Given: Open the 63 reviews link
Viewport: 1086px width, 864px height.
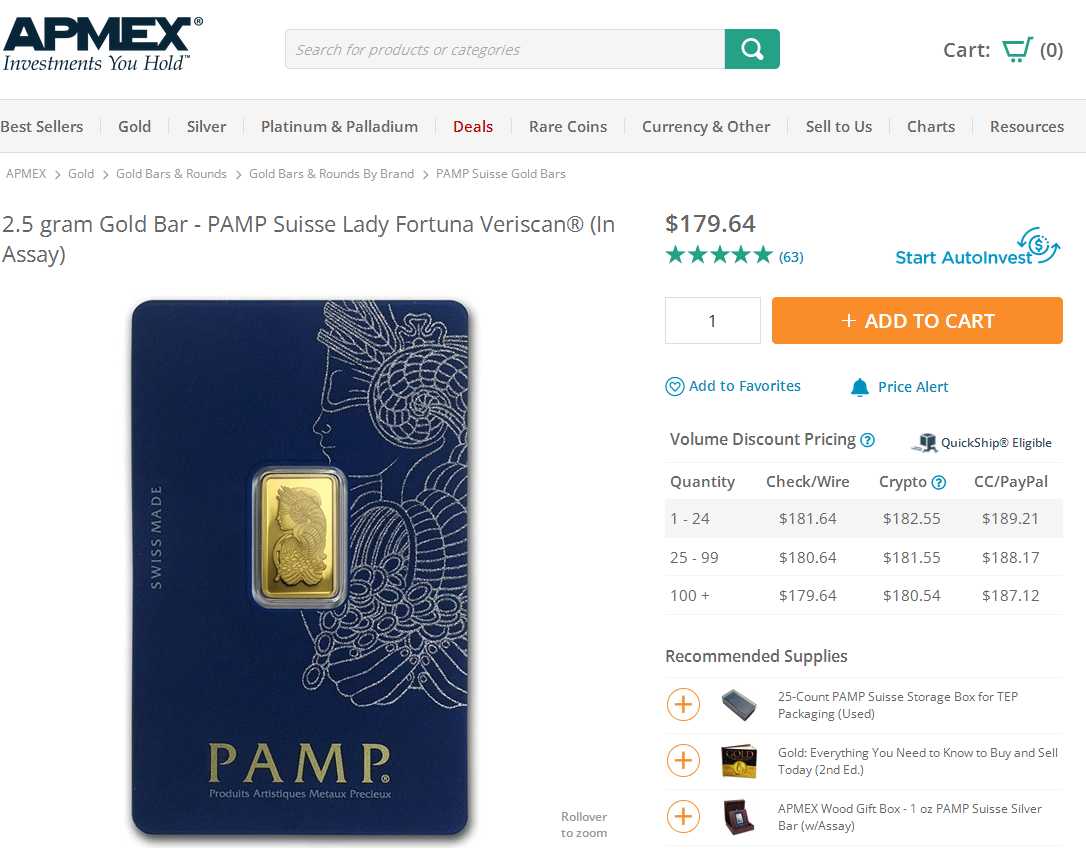Looking at the screenshot, I should [x=791, y=257].
